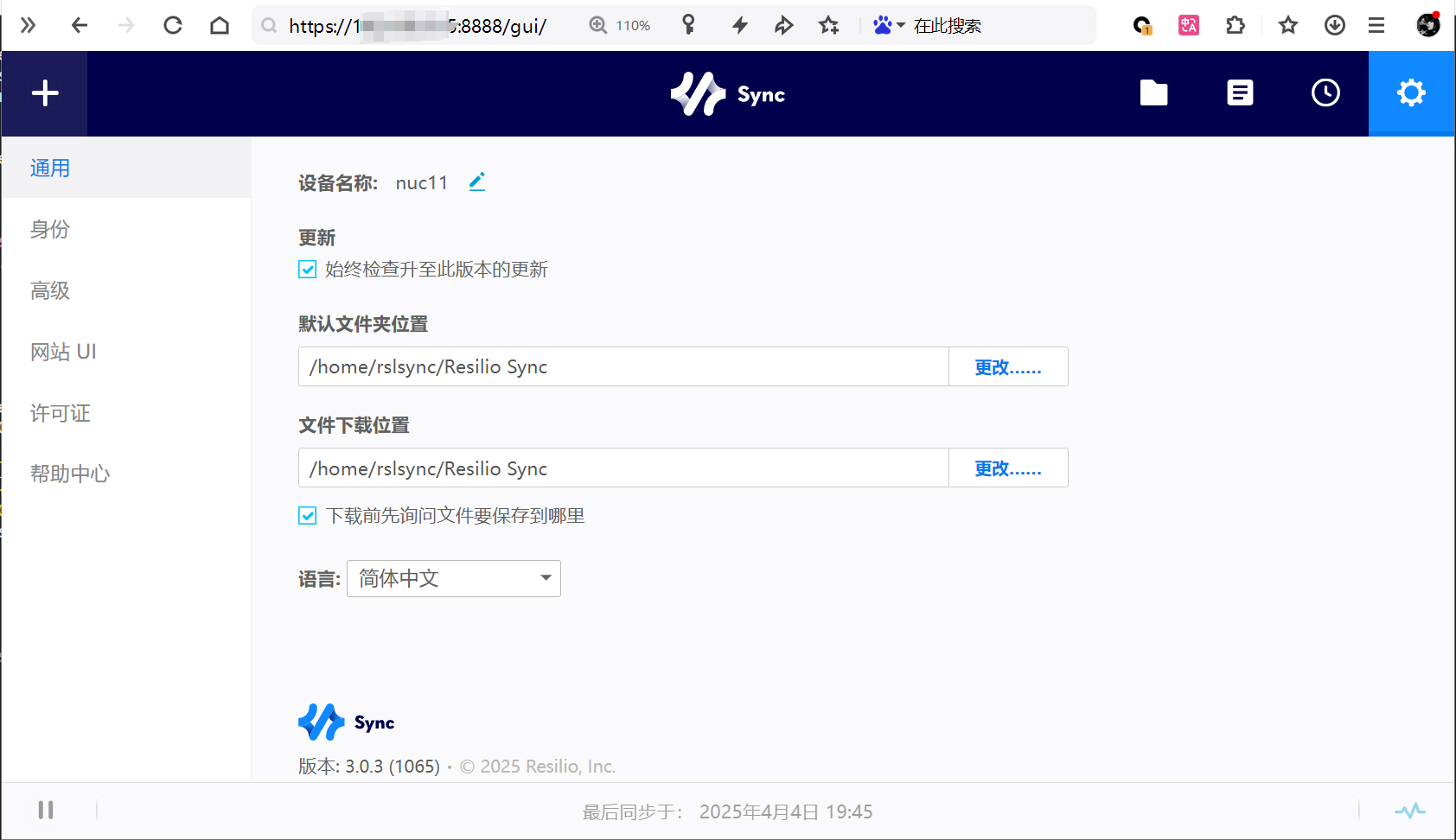Viewport: 1456px width, 840px height.
Task: Expand the browser sidebar chevrons
Action: point(29,25)
